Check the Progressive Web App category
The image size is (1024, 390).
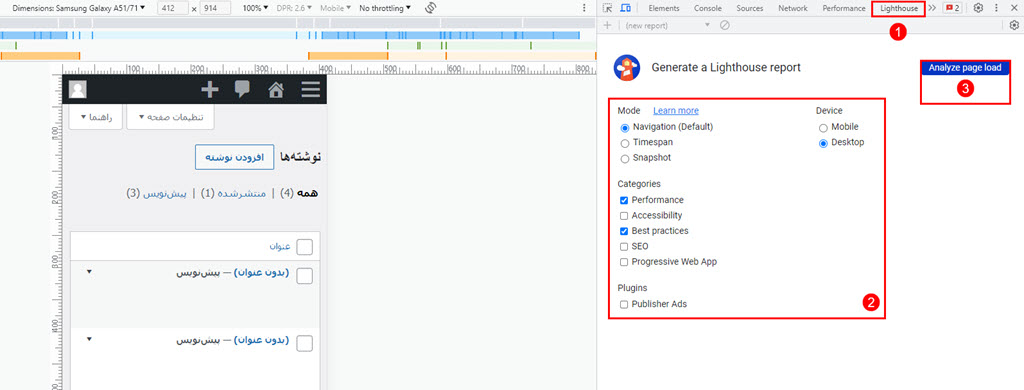pos(624,262)
